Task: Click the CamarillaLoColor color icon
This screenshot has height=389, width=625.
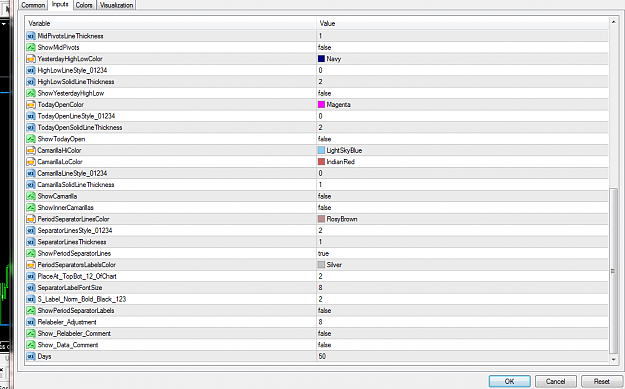Action: (x=31, y=162)
